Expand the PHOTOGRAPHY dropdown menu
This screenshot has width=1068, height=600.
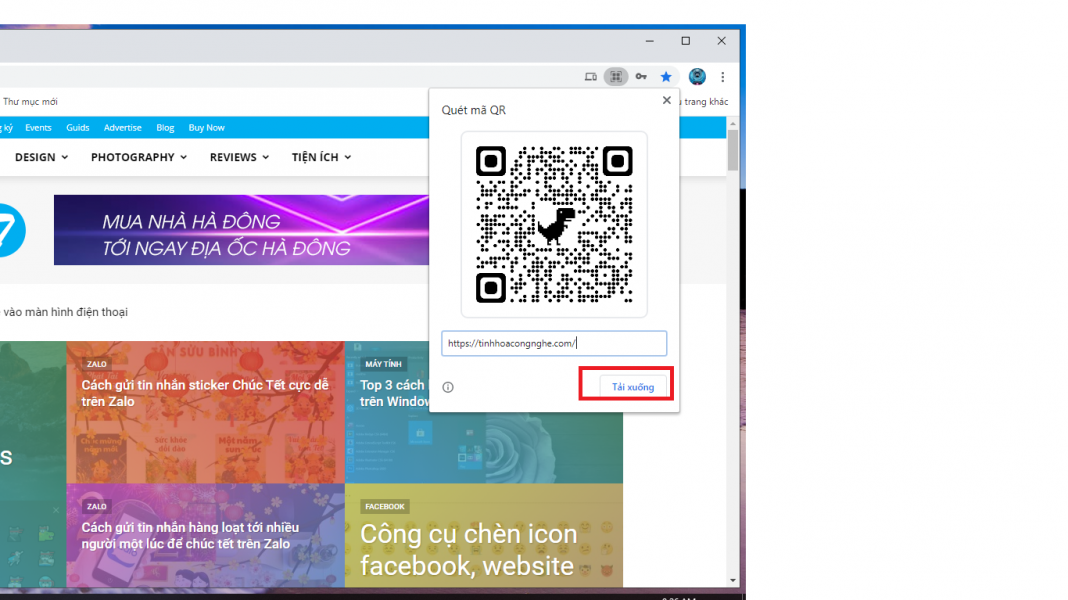[x=139, y=157]
